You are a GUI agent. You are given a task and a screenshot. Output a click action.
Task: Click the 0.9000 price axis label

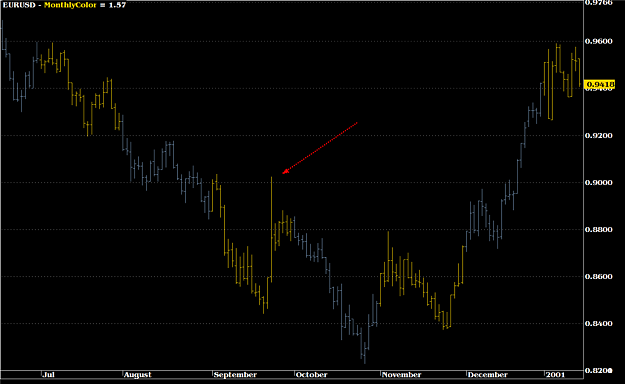click(599, 183)
